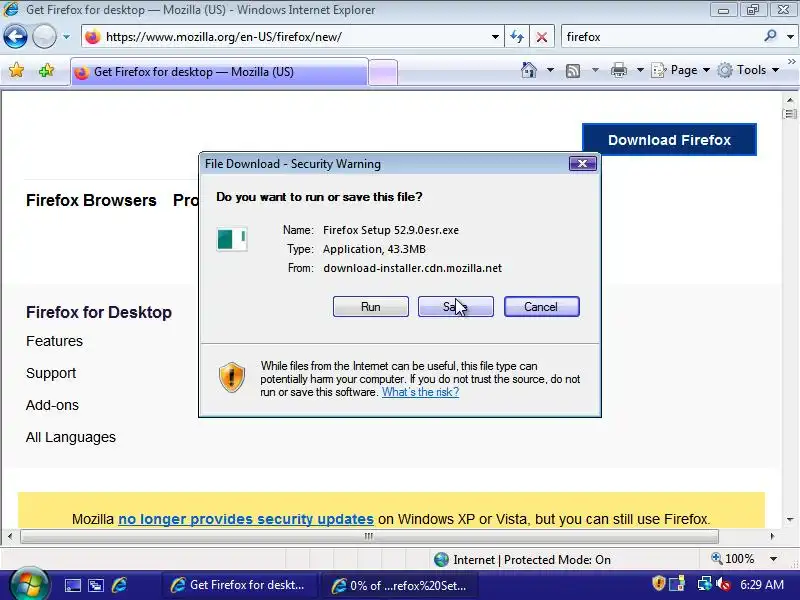This screenshot has width=800, height=600.
Task: Open the What's the risk? link
Action: pyautogui.click(x=420, y=392)
